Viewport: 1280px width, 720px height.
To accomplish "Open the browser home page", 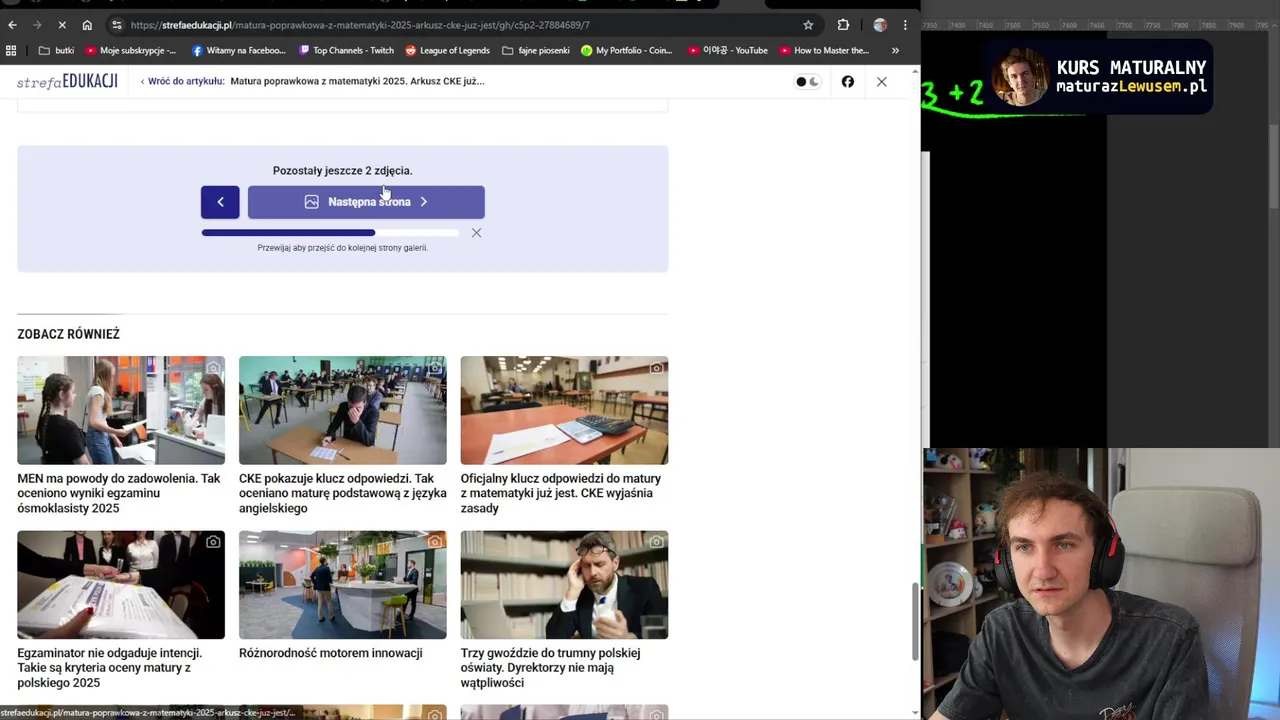I will tap(87, 25).
